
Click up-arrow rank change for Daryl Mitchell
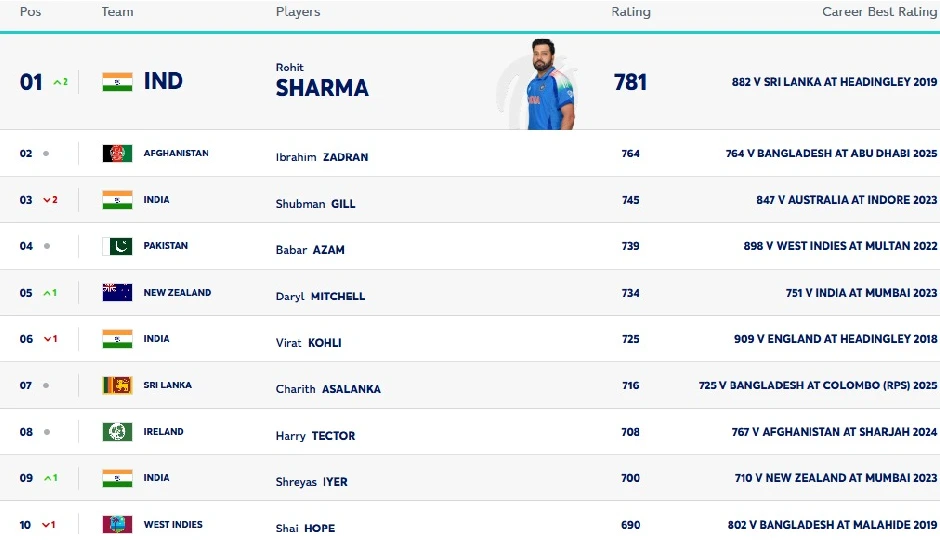pos(50,293)
